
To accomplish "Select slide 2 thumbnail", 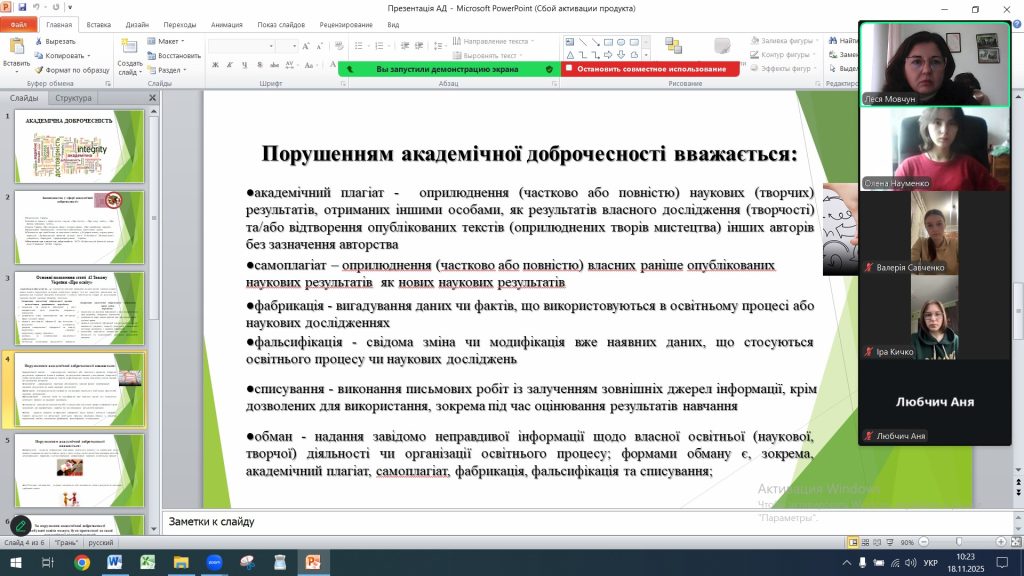I will pos(80,227).
